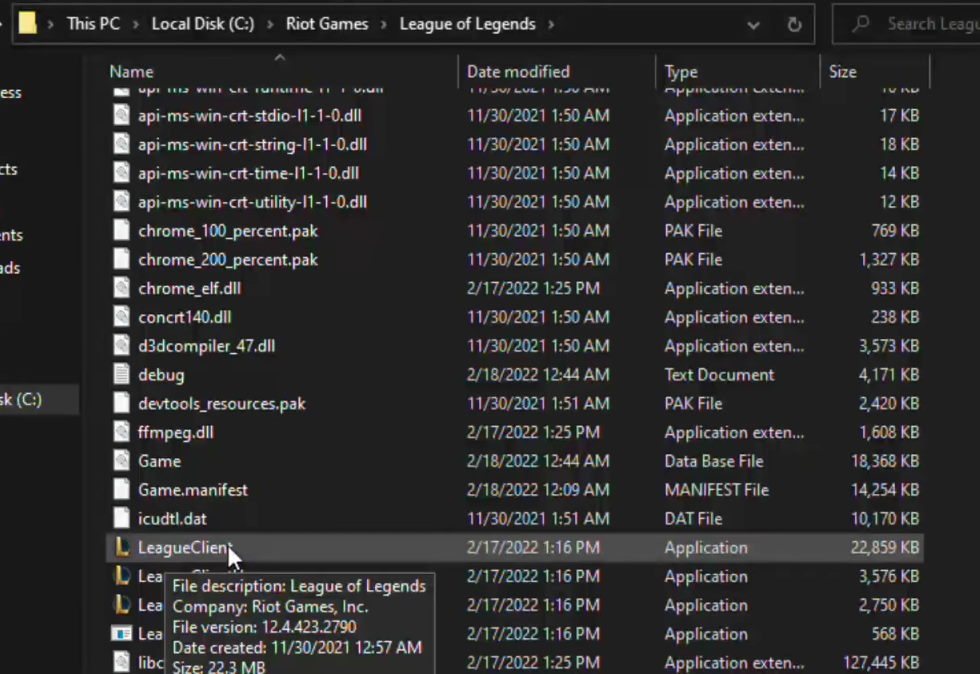980x674 pixels.
Task: Expand the chevron after League of Legends
Action: [x=551, y=24]
